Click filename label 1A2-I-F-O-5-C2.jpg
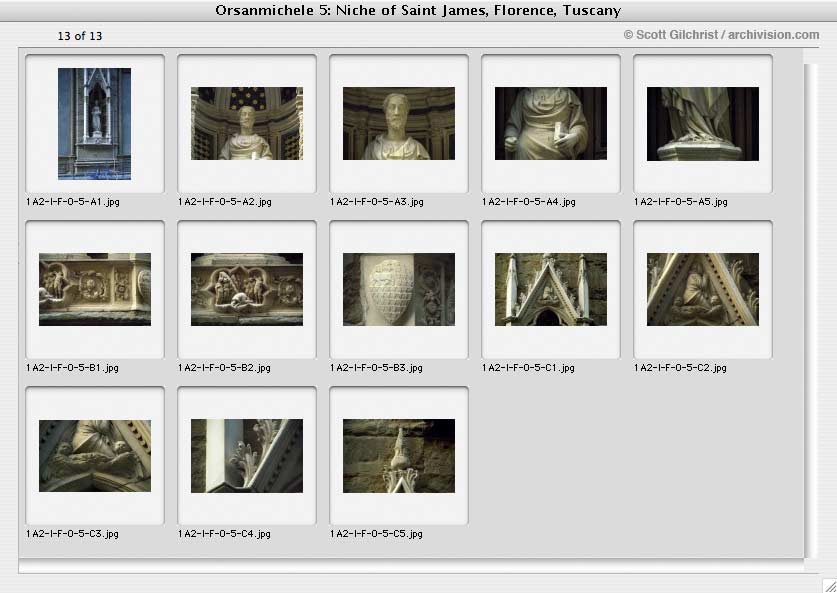Image resolution: width=837 pixels, height=593 pixels. click(x=680, y=368)
